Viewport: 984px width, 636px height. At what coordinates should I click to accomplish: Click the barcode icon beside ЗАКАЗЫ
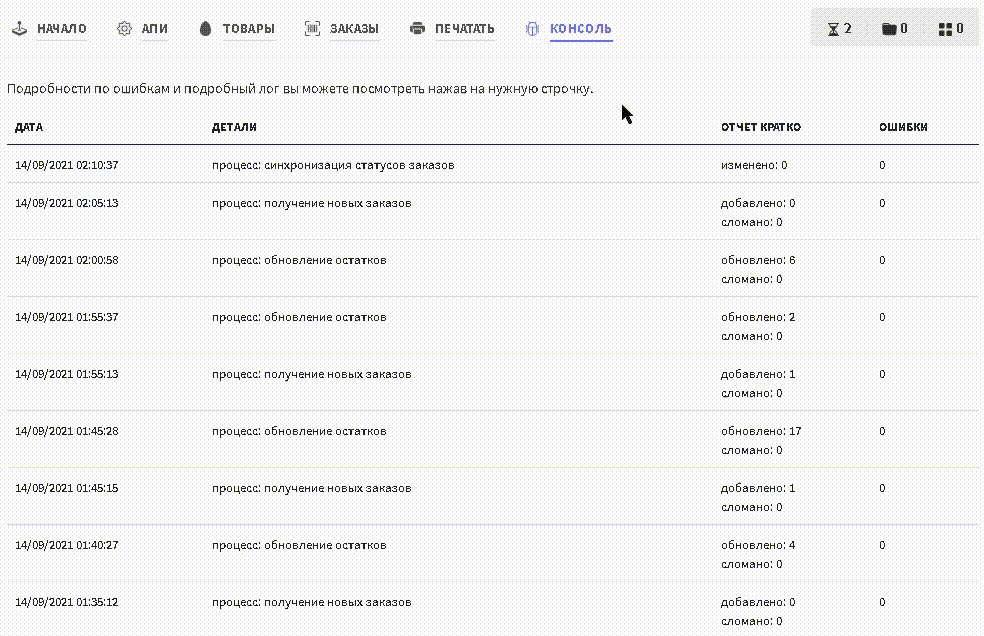(x=312, y=29)
